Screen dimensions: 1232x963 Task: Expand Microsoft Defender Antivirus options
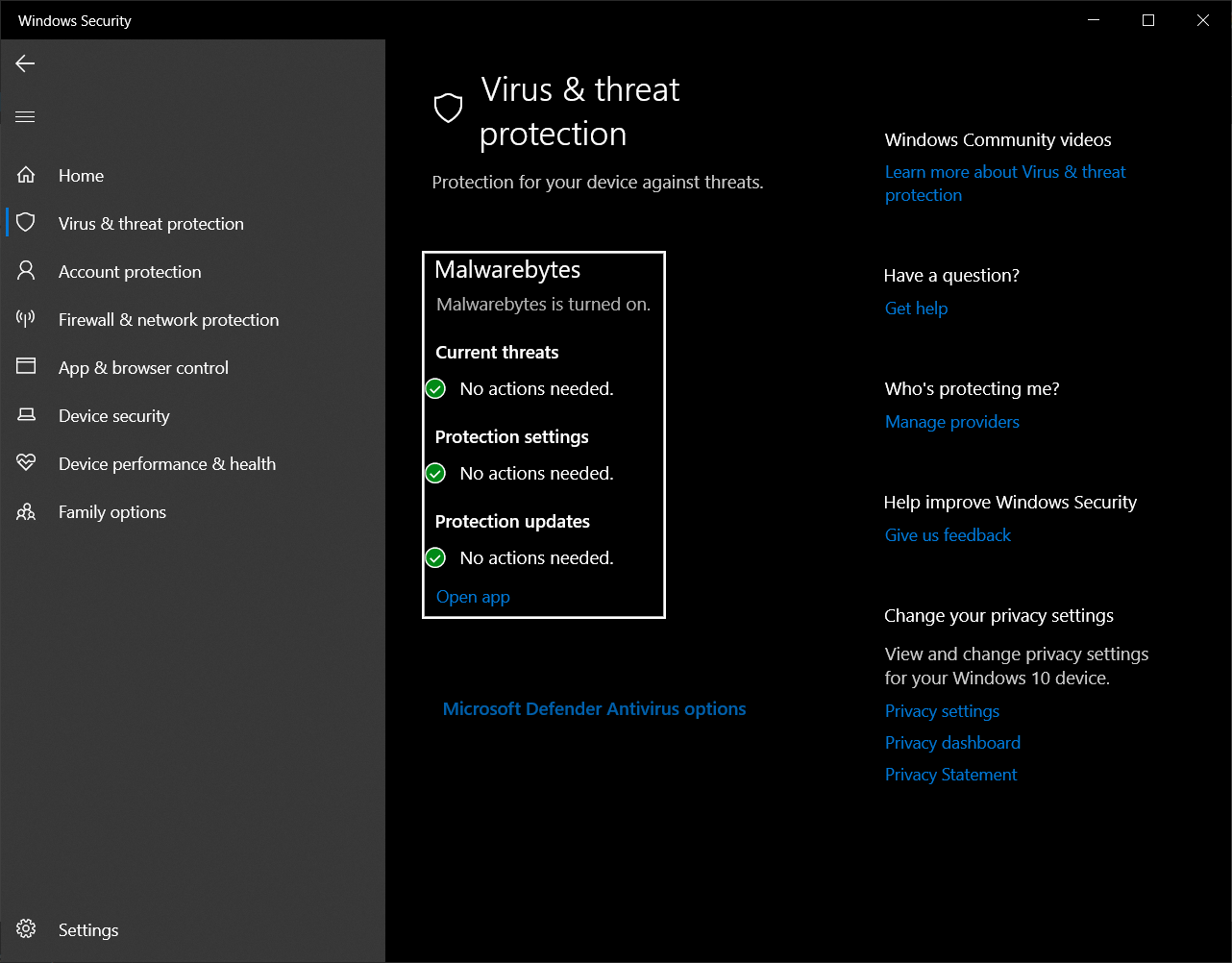click(594, 709)
